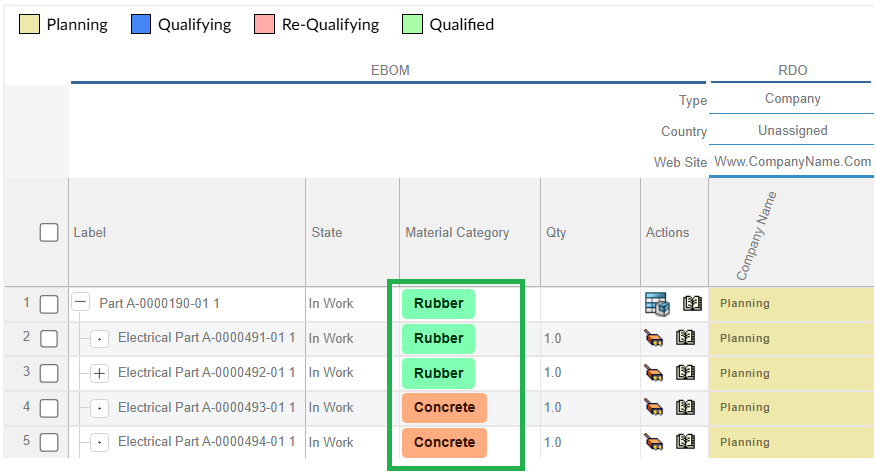Click the electrical plug icon for part A-0000491-01
This screenshot has width=876, height=472.
pos(654,339)
